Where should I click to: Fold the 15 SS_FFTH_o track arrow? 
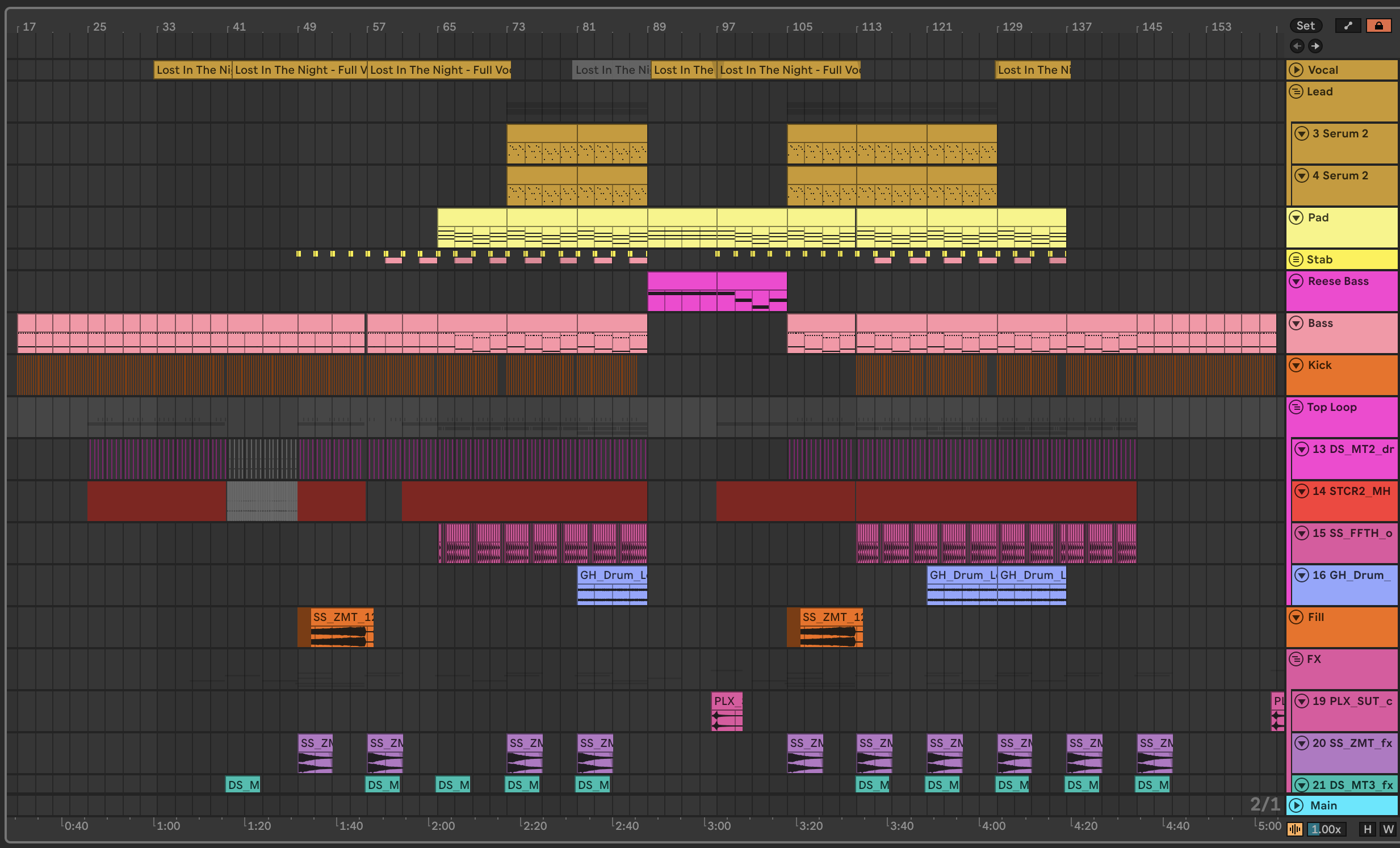[1302, 534]
